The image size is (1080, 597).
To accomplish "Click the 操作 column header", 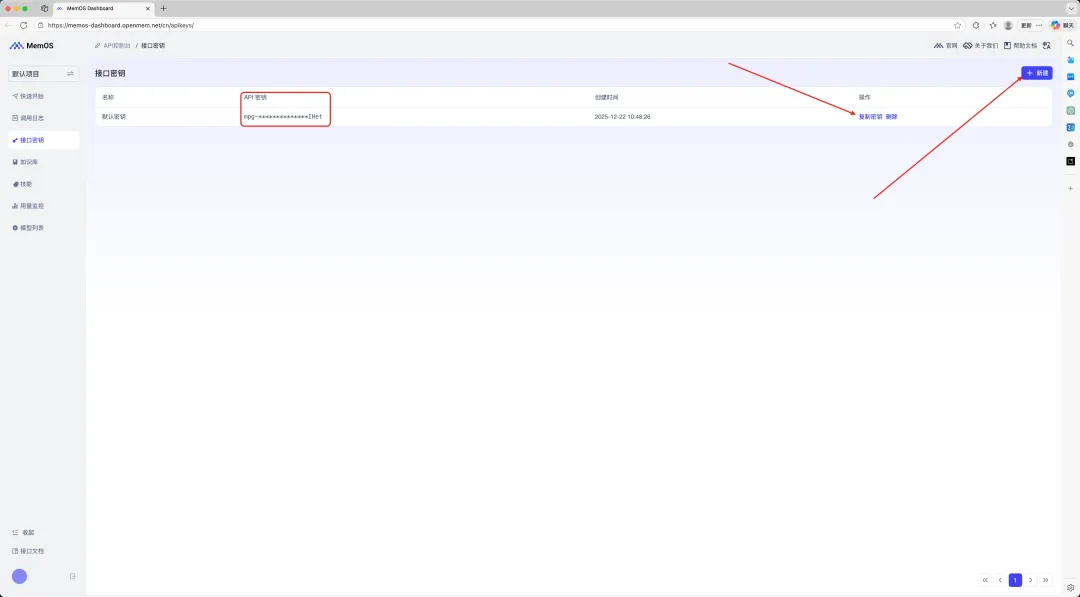I will coord(864,98).
